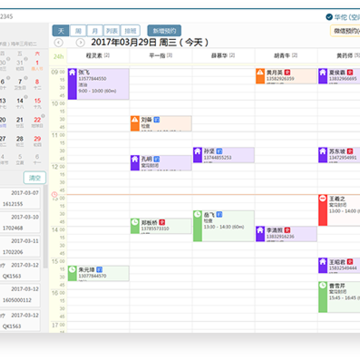Click the red no-entry icon on 王羲之 appointment
The height and width of the screenshot is (360, 360).
click(x=323, y=199)
